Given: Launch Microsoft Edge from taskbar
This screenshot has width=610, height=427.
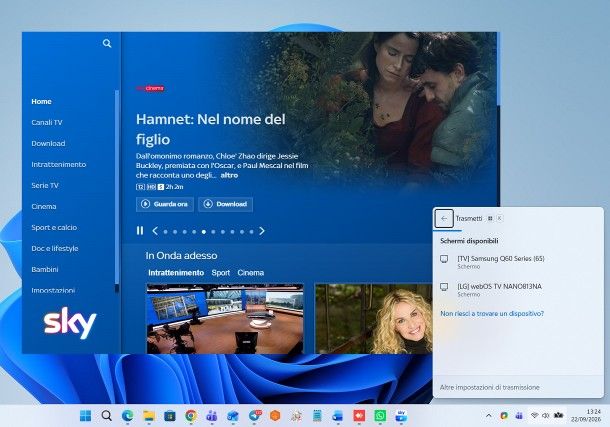Looking at the screenshot, I should tap(127, 416).
